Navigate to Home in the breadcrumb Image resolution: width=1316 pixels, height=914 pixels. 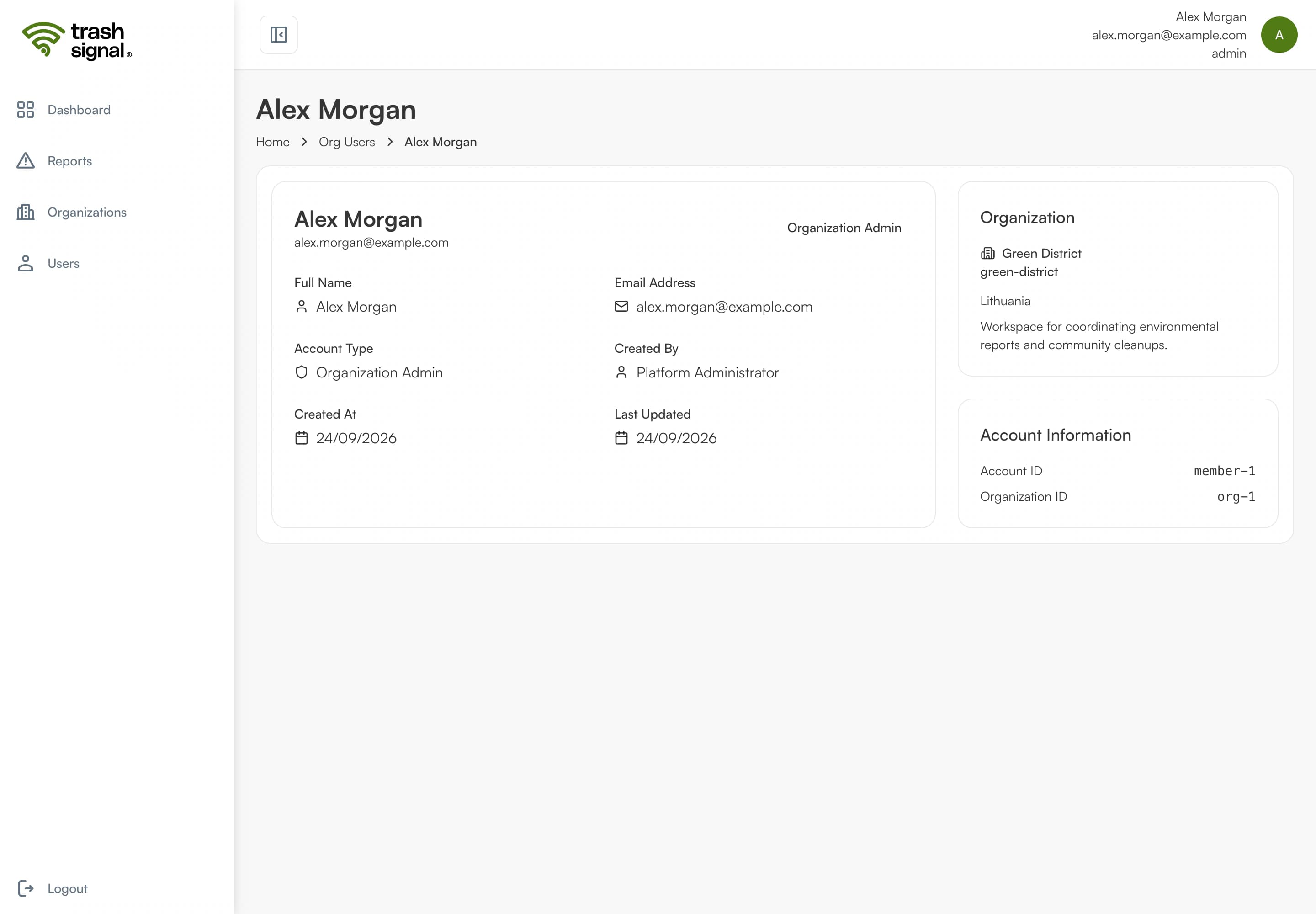pos(273,142)
